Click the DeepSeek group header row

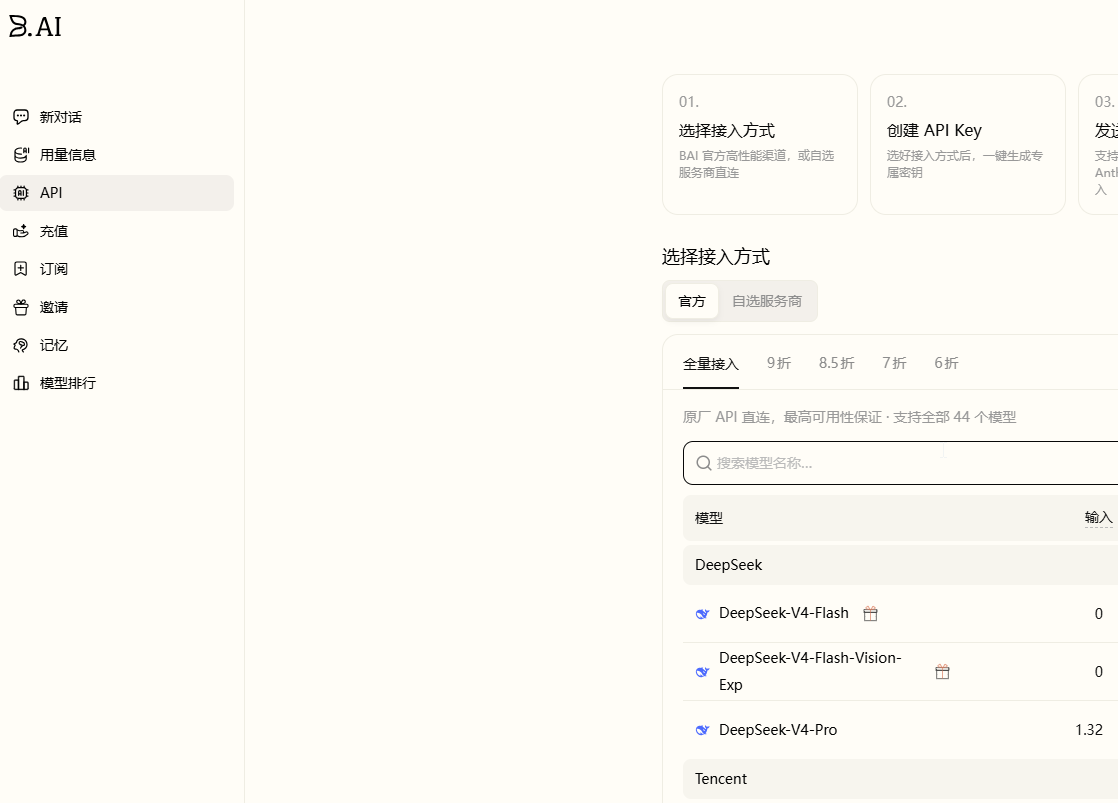[x=901, y=565]
